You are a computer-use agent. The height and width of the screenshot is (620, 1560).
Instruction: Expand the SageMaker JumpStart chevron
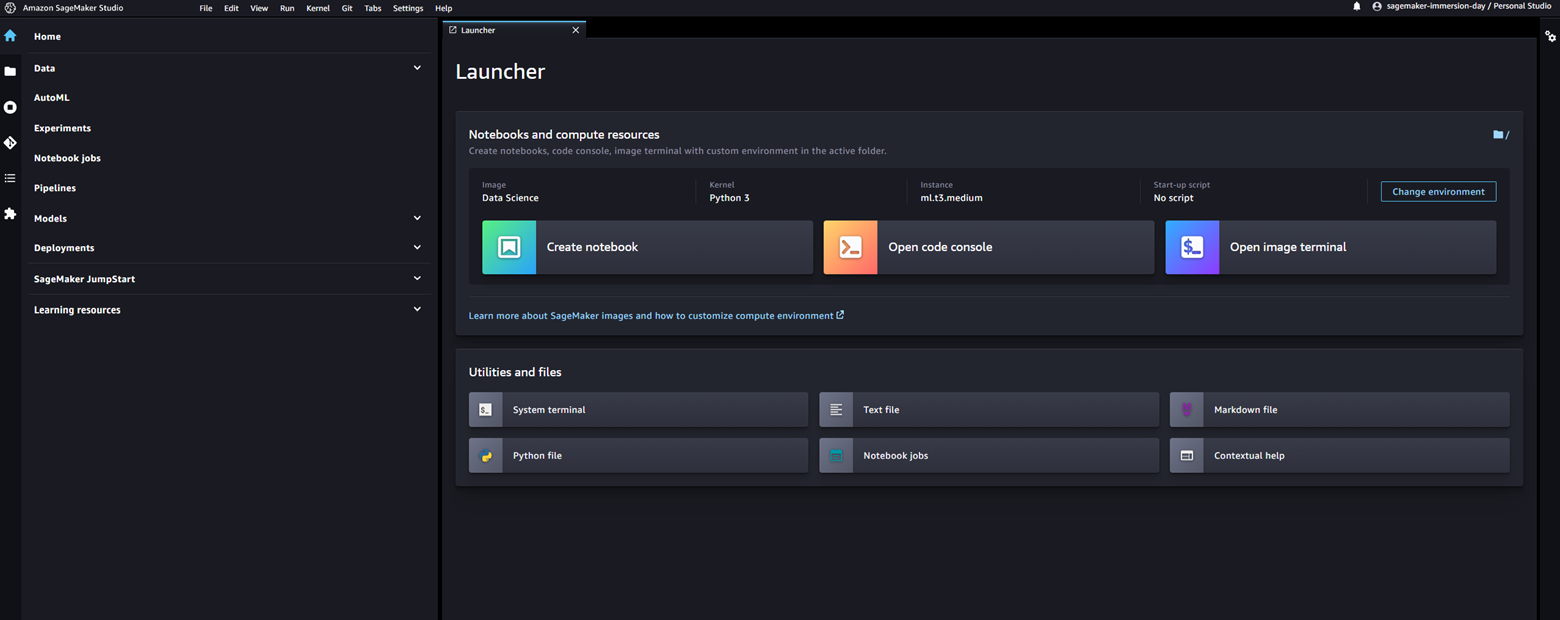click(x=417, y=278)
